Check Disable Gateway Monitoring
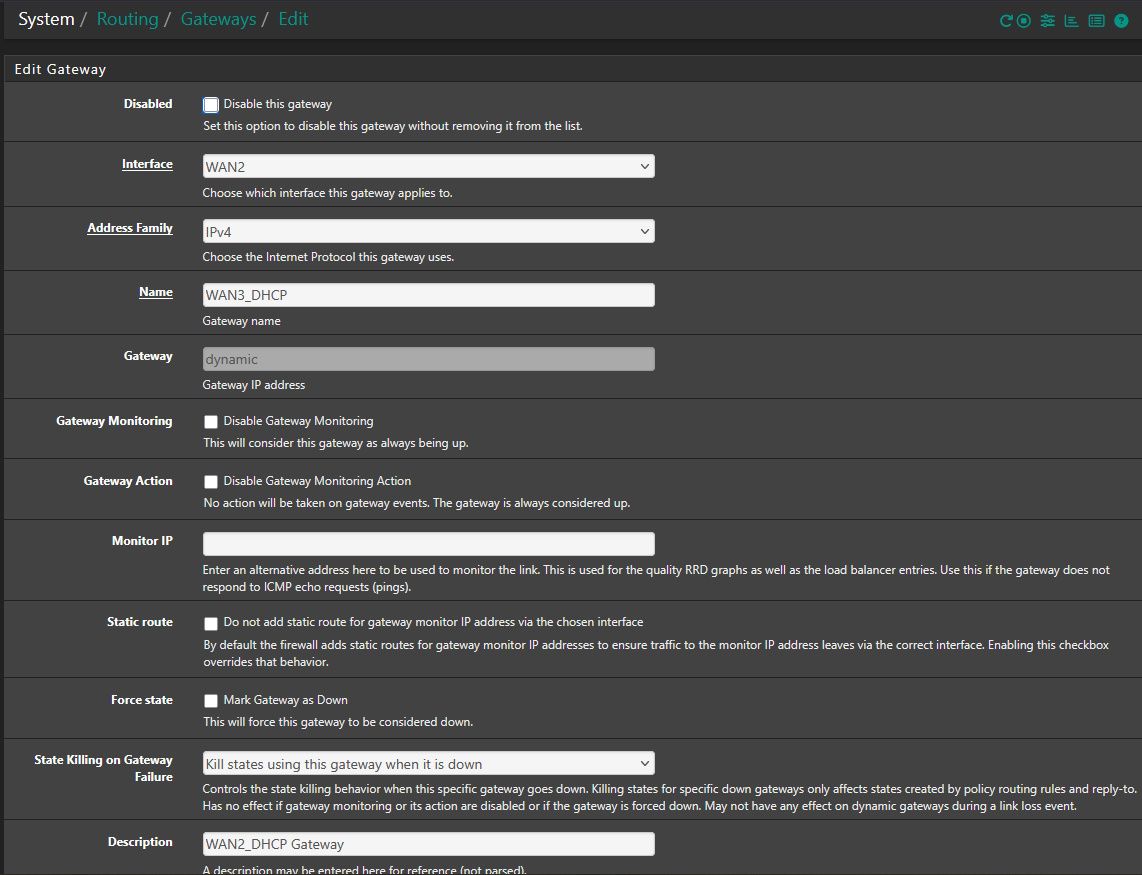Screen dimensions: 1142x875 coord(211,422)
